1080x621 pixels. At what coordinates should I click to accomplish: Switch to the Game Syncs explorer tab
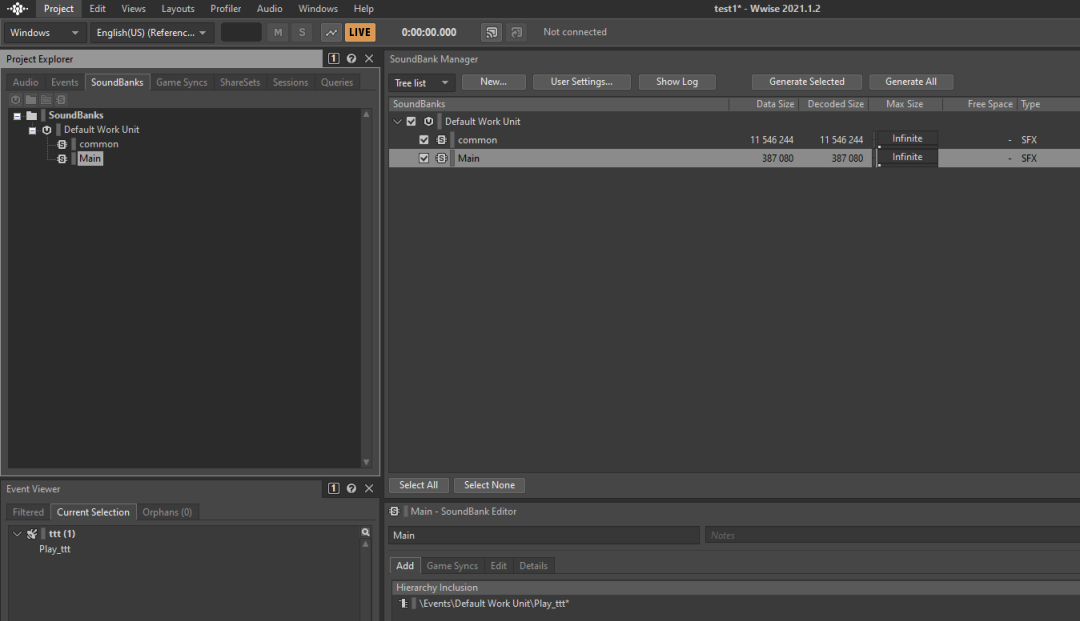pyautogui.click(x=181, y=83)
